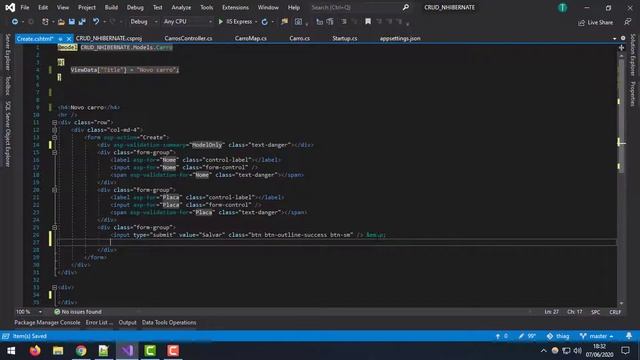Switch to the Startup.cs tab
The image size is (640, 360).
click(x=344, y=38)
